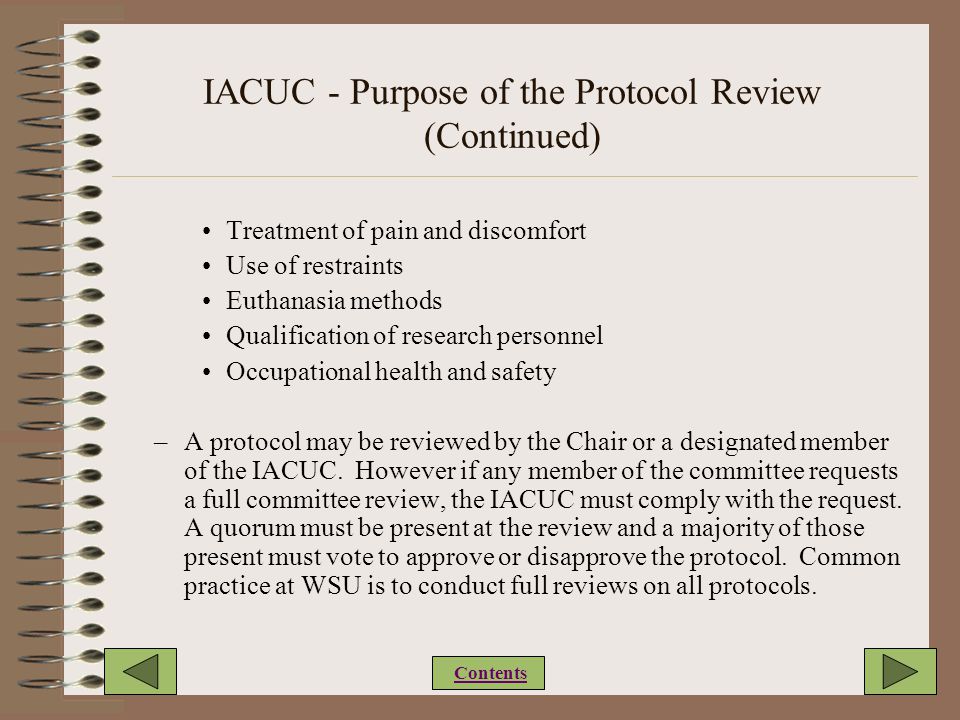The width and height of the screenshot is (960, 720).
Task: Select 'Occupational health and safety' bullet
Action: coord(391,372)
